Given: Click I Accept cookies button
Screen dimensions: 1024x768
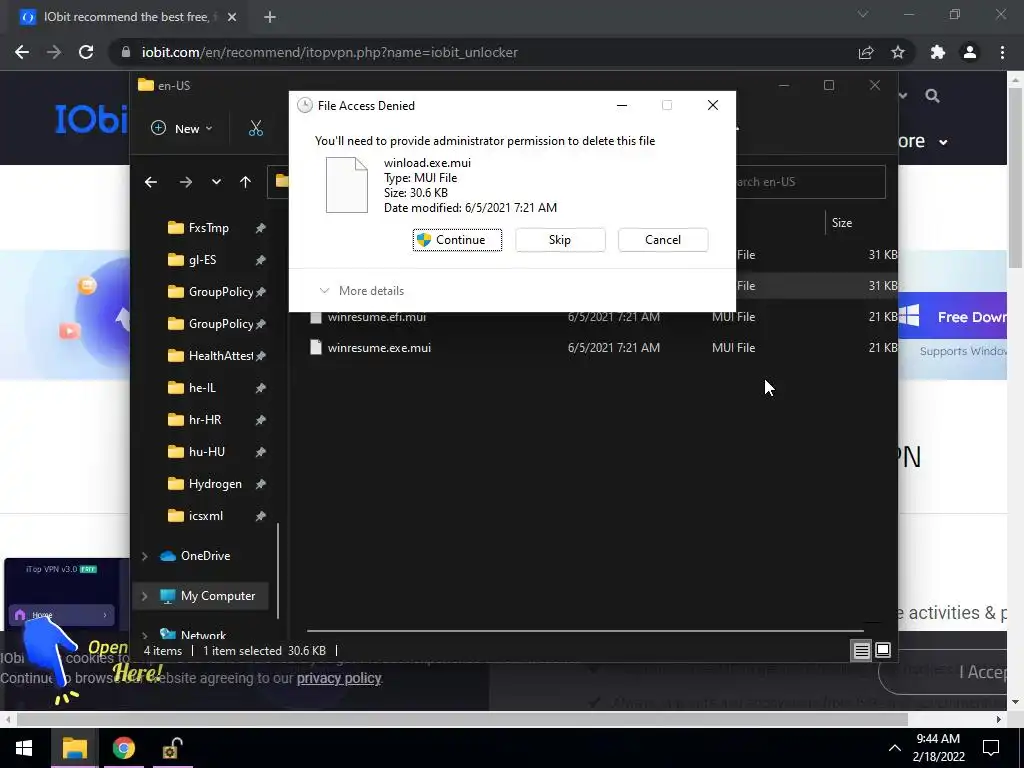Looking at the screenshot, I should [x=944, y=671].
